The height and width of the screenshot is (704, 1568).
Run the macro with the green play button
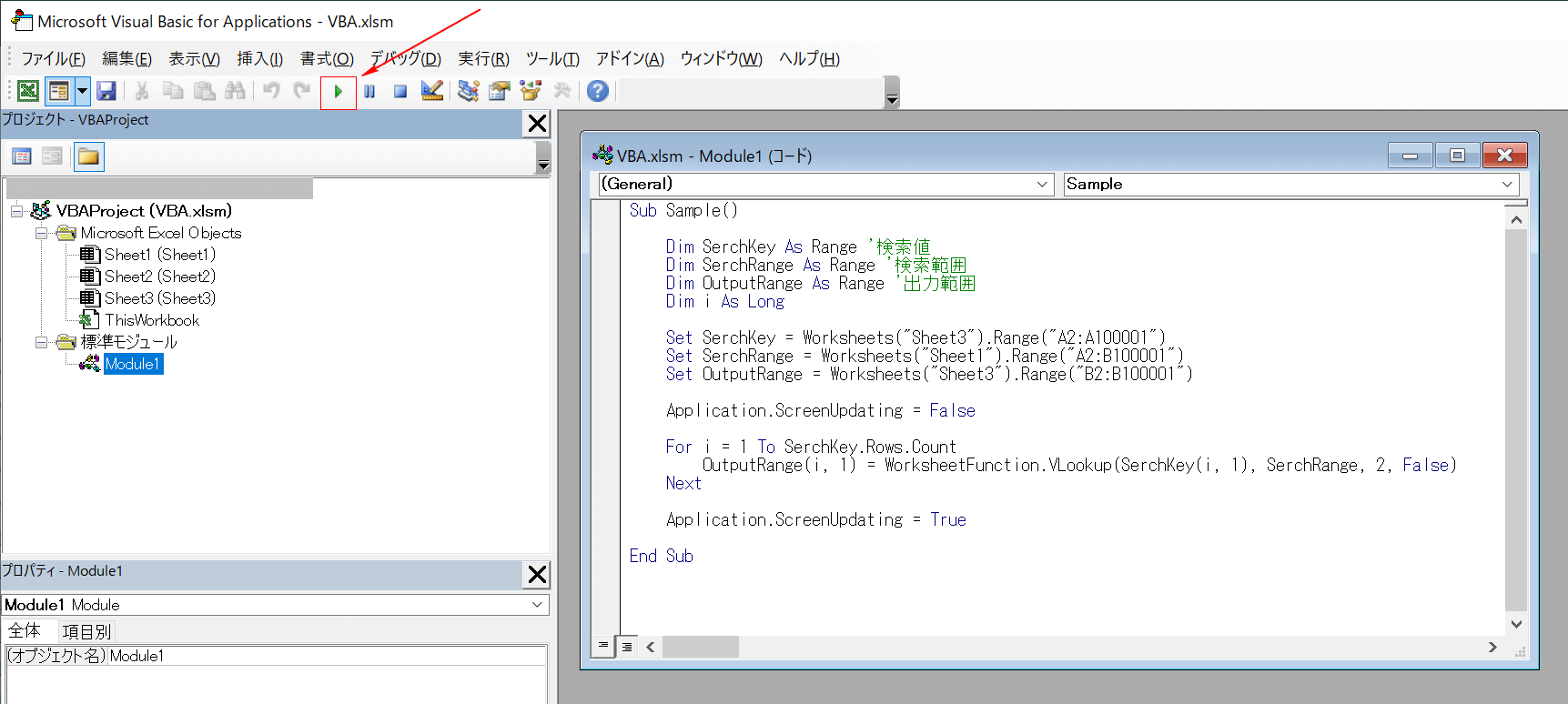tap(338, 92)
